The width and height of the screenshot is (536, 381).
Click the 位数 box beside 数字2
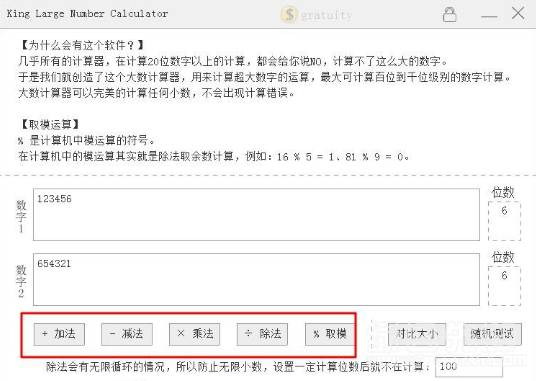[504, 286]
